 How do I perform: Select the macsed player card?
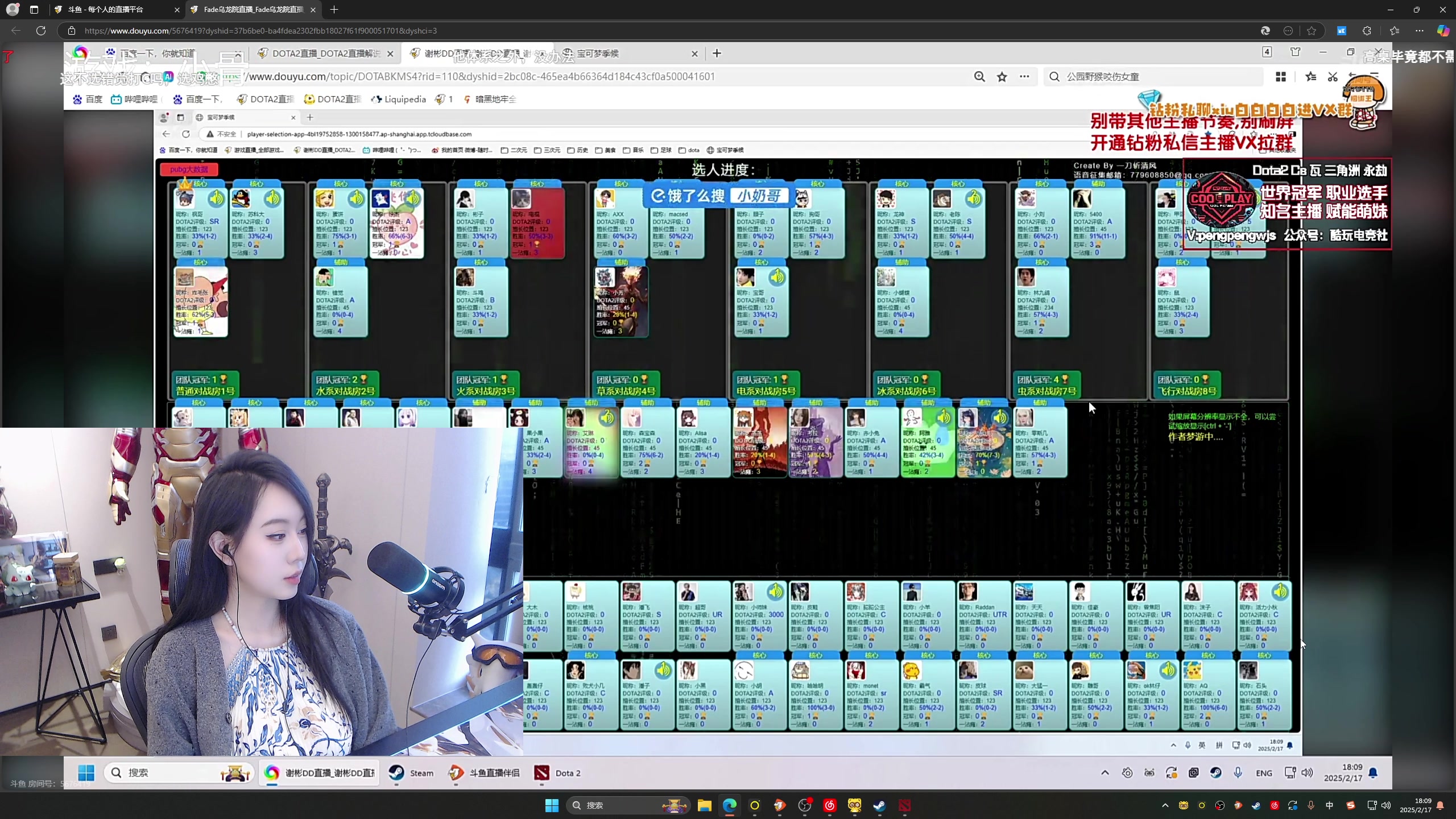click(677, 223)
